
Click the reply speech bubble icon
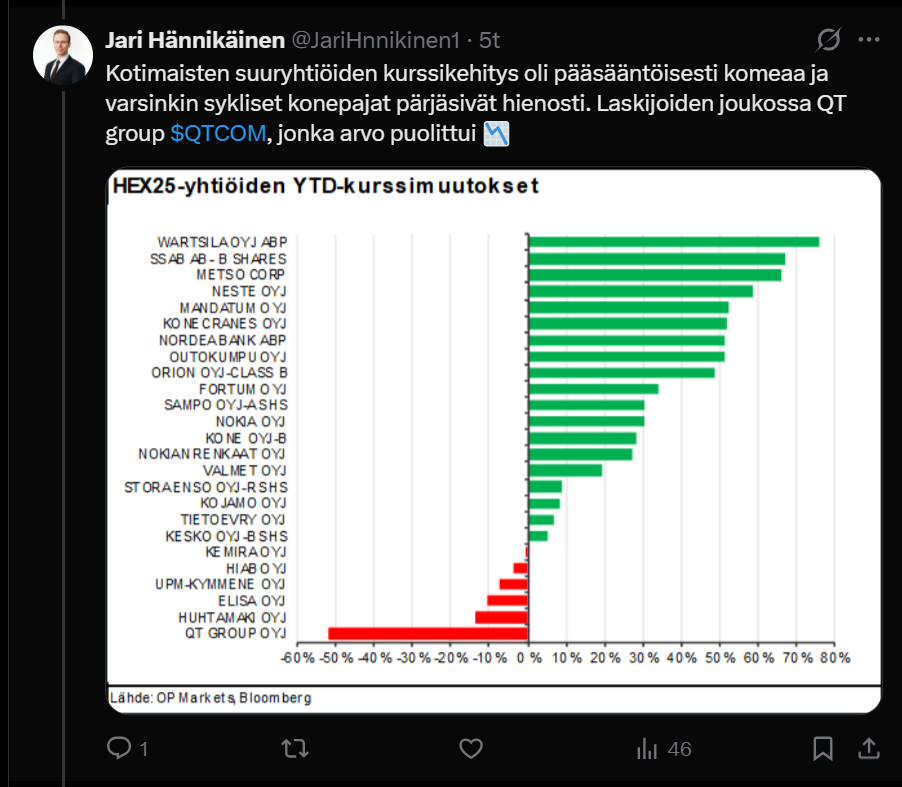tap(119, 748)
